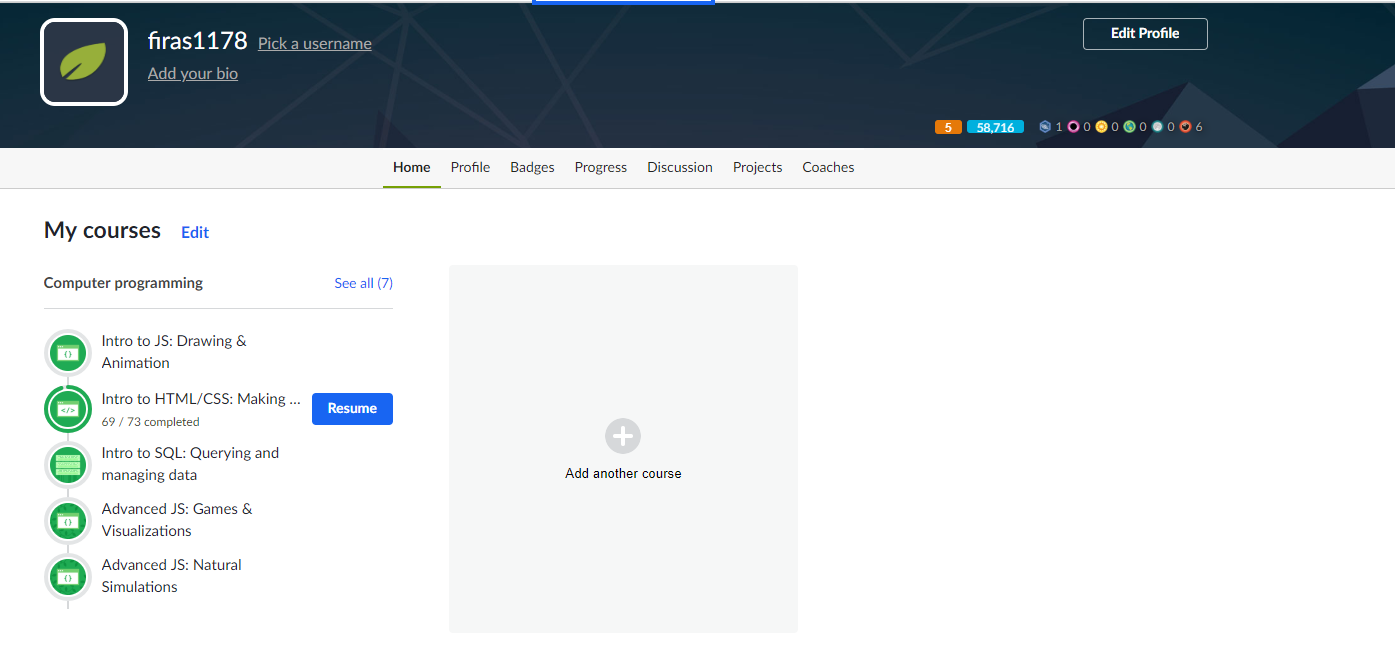Viewport: 1395px width, 648px height.
Task: Click the firas1178 profile name
Action: coord(197,41)
